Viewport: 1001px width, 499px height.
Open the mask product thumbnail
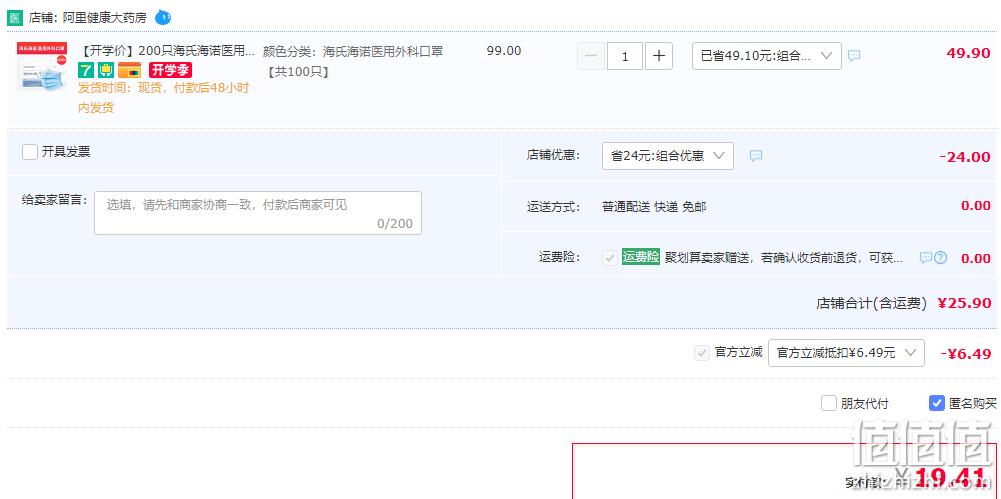(41, 66)
